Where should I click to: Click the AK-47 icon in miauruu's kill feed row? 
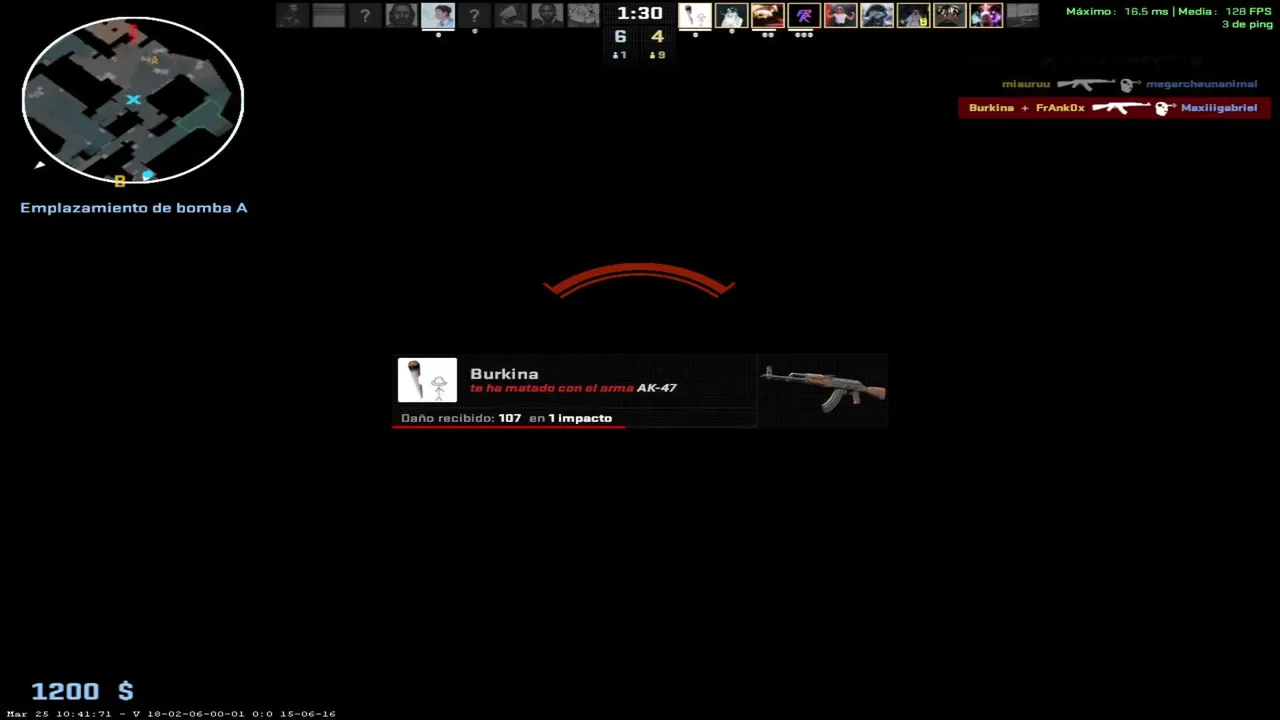click(x=1085, y=84)
